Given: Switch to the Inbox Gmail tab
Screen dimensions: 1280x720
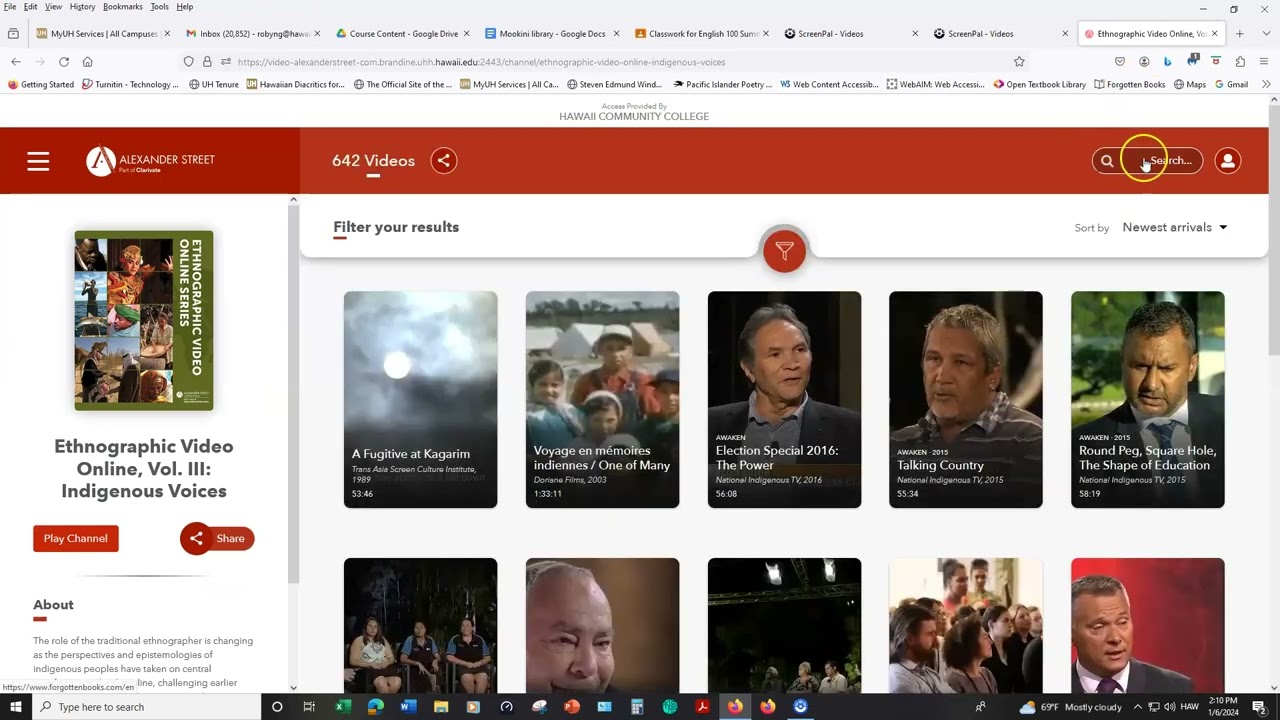Looking at the screenshot, I should tap(253, 33).
